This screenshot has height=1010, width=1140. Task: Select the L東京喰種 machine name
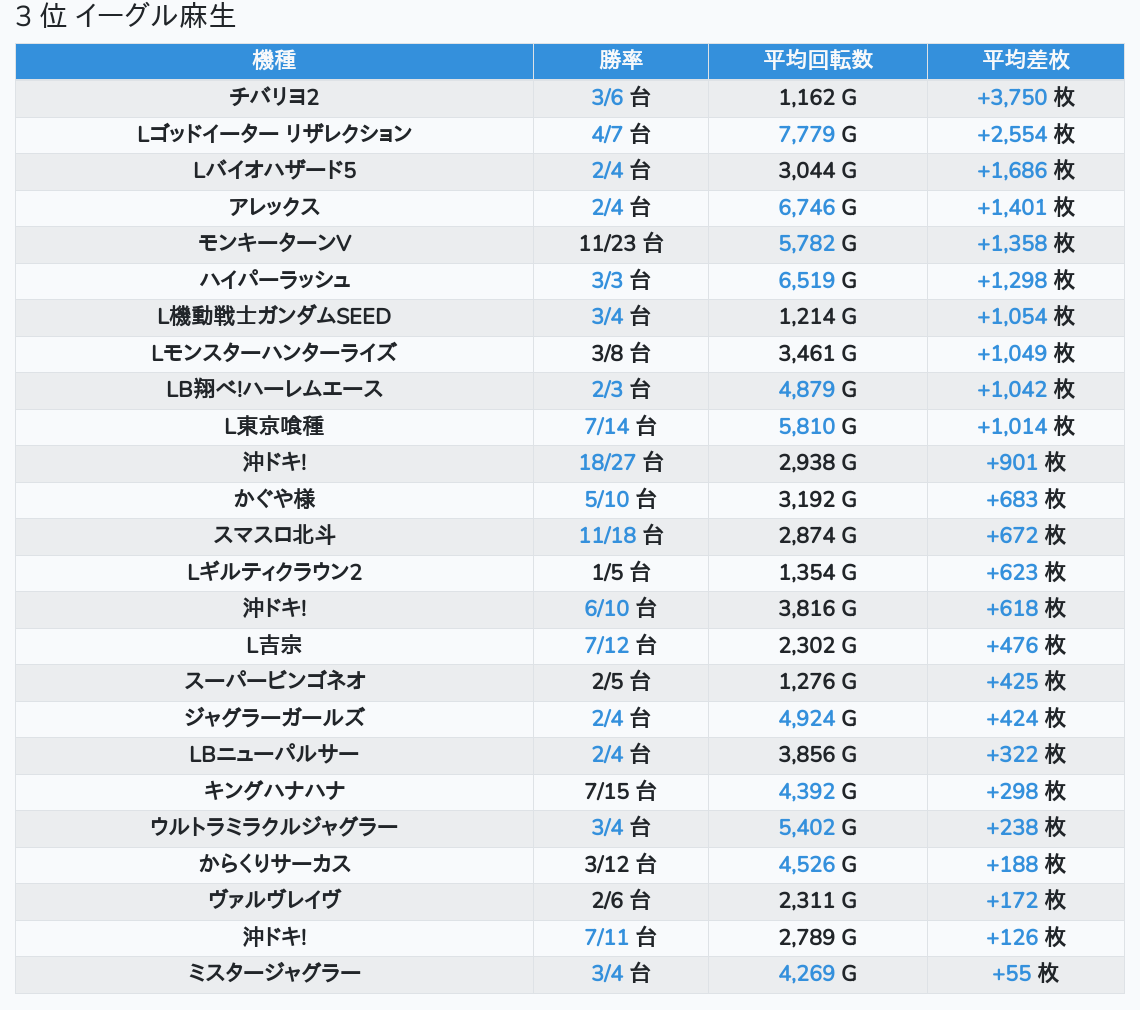274,426
